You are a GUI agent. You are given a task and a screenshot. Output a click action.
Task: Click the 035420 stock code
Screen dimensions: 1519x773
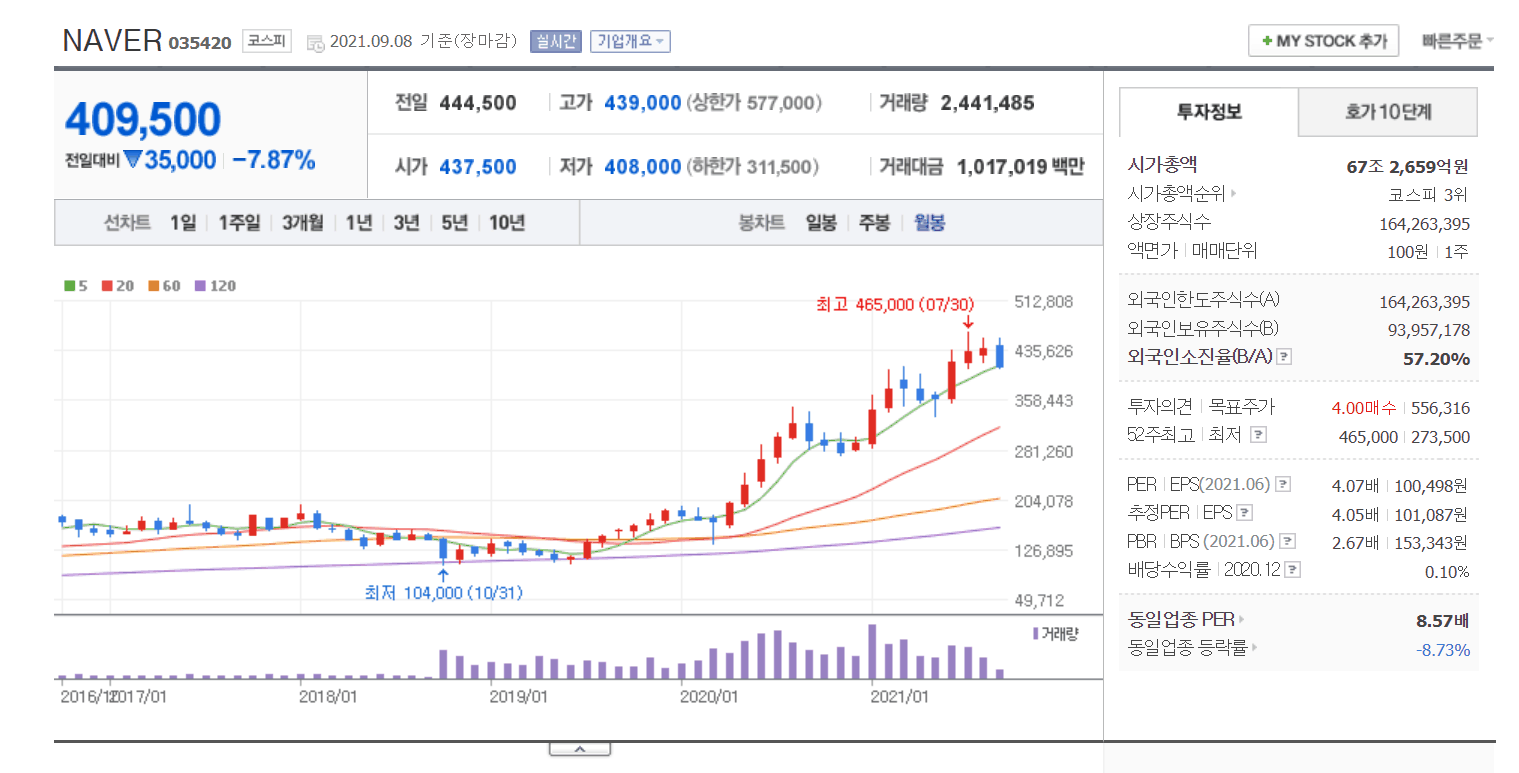[x=200, y=43]
